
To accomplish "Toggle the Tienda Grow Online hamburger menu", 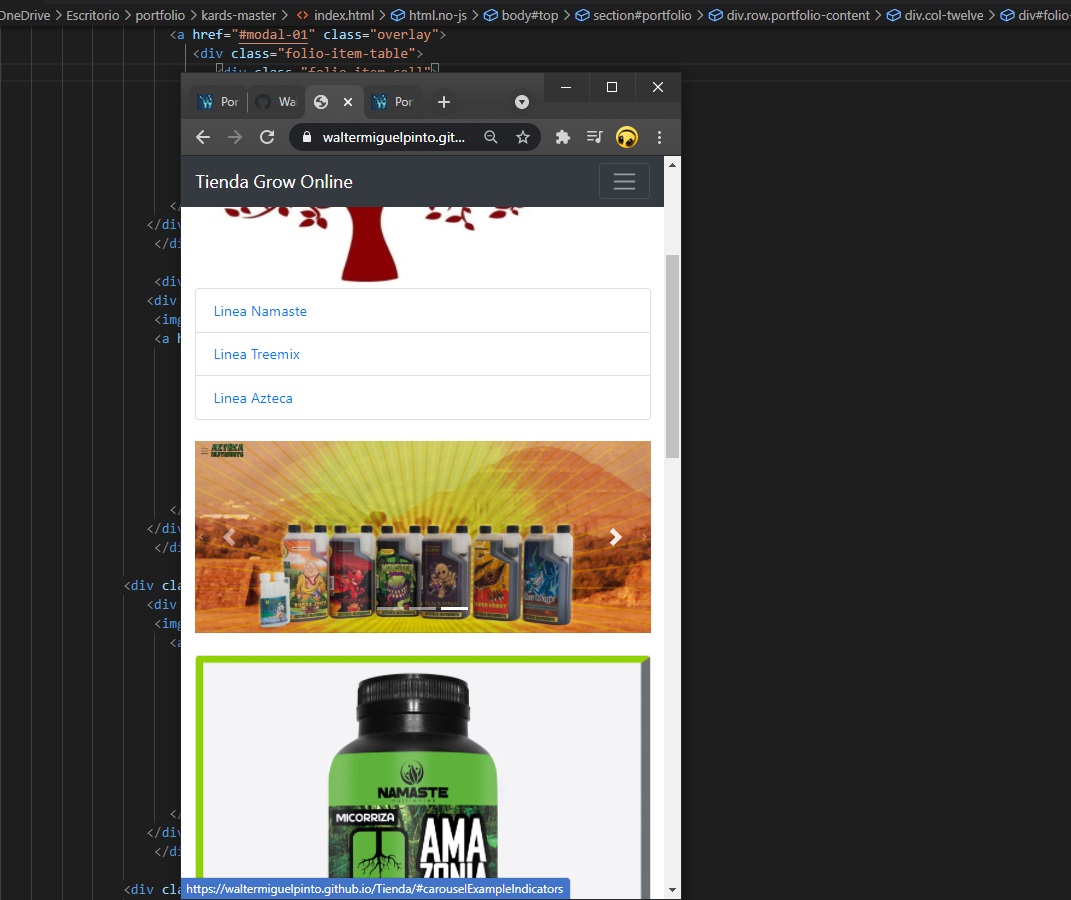I will (x=624, y=181).
